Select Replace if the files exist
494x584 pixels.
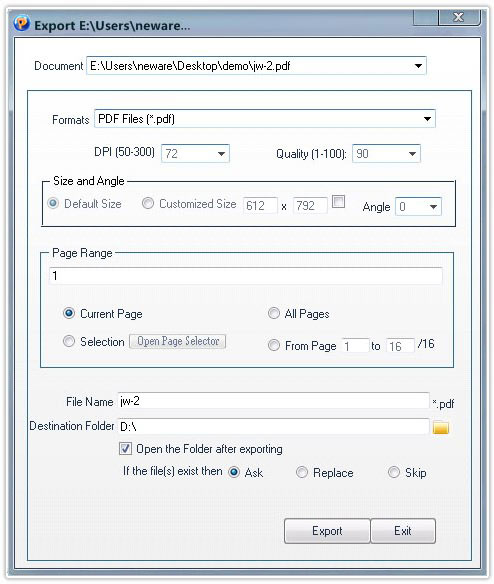pyautogui.click(x=302, y=472)
